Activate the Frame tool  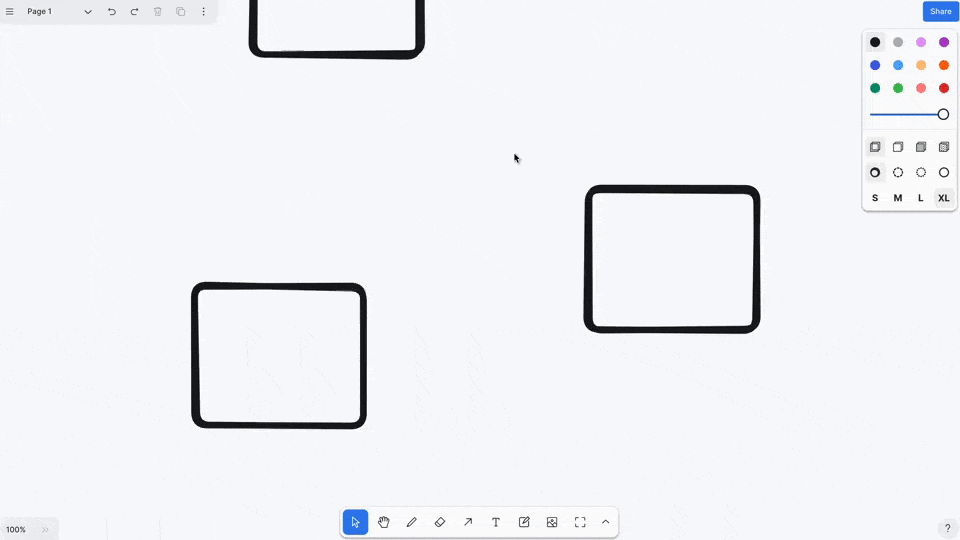point(580,522)
